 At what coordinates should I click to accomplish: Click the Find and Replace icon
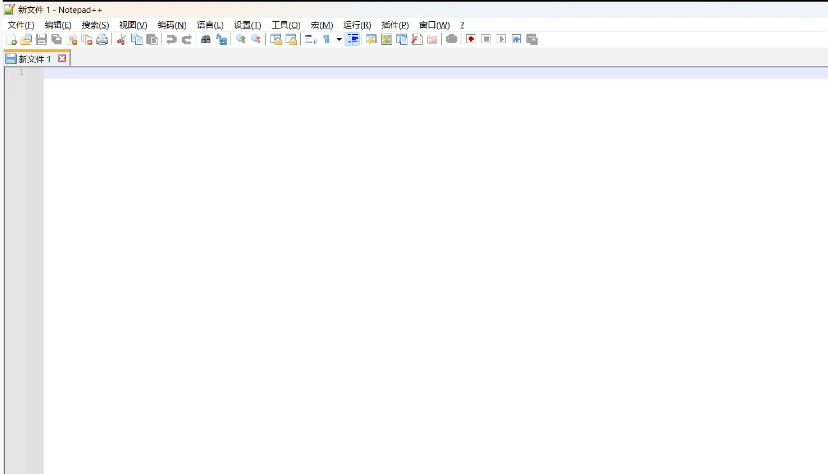coord(221,39)
